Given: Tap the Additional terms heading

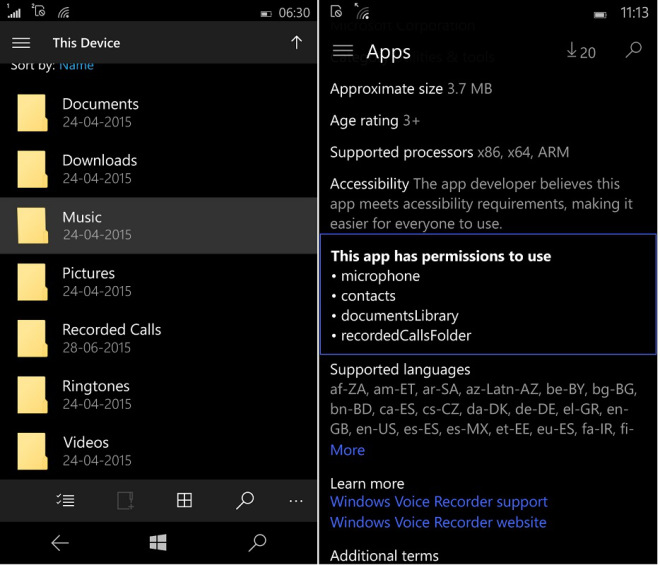Looking at the screenshot, I should point(384,556).
